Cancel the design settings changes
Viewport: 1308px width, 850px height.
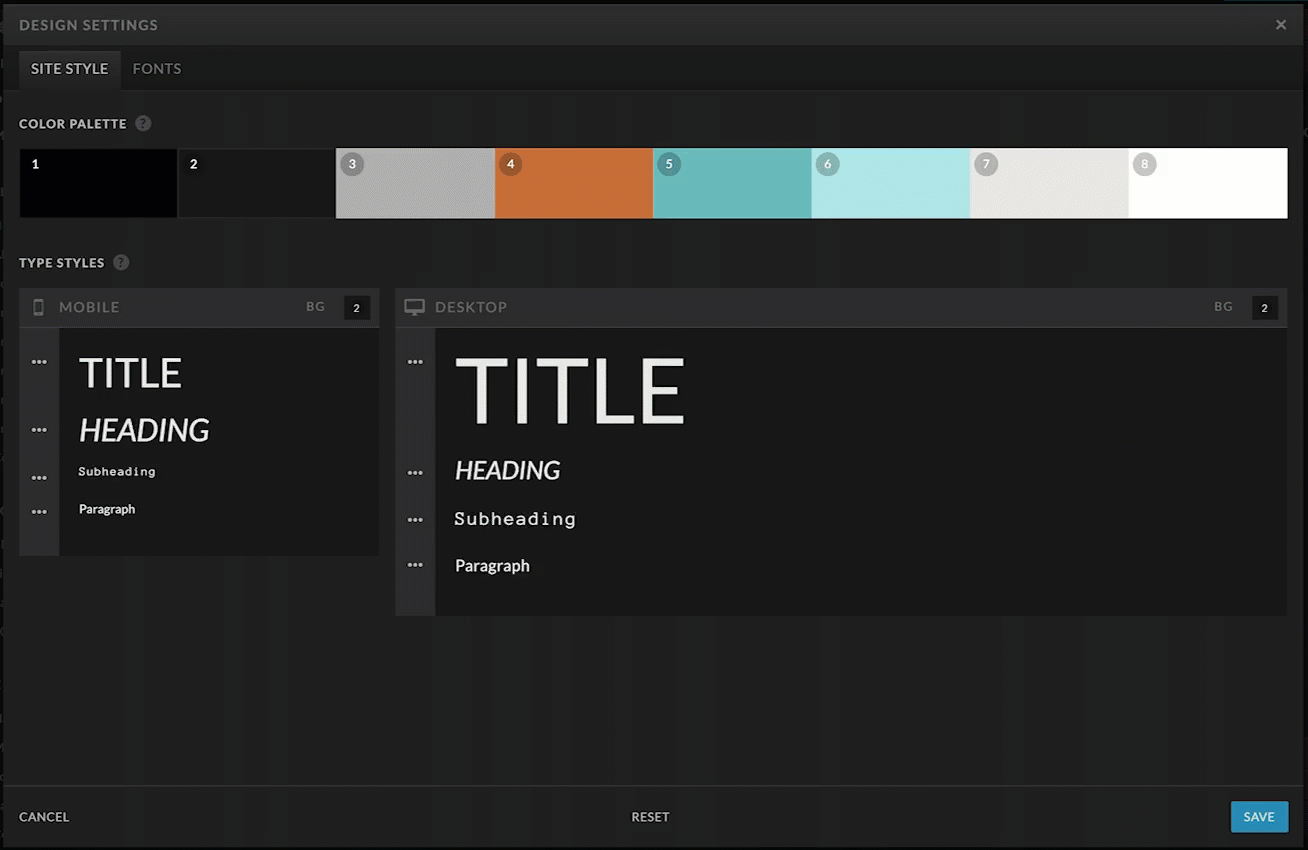click(x=44, y=817)
